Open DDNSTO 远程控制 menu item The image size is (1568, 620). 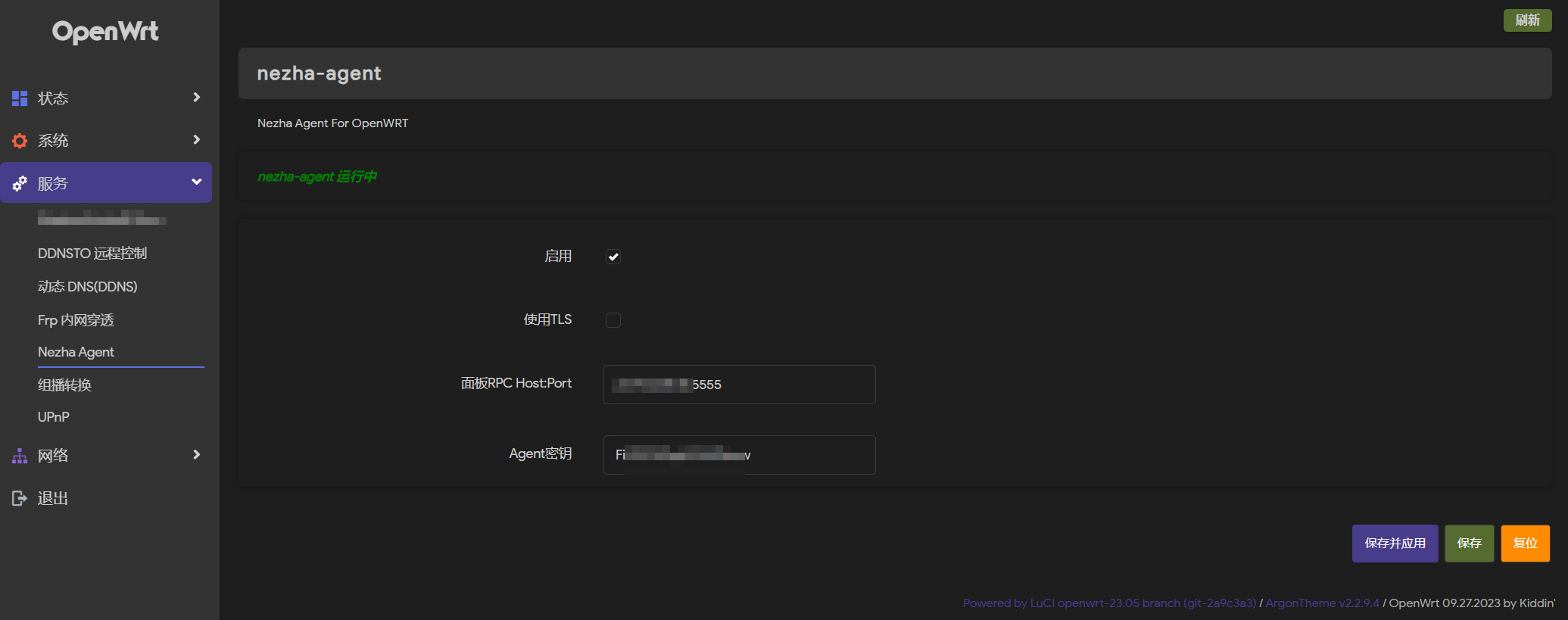click(x=92, y=254)
